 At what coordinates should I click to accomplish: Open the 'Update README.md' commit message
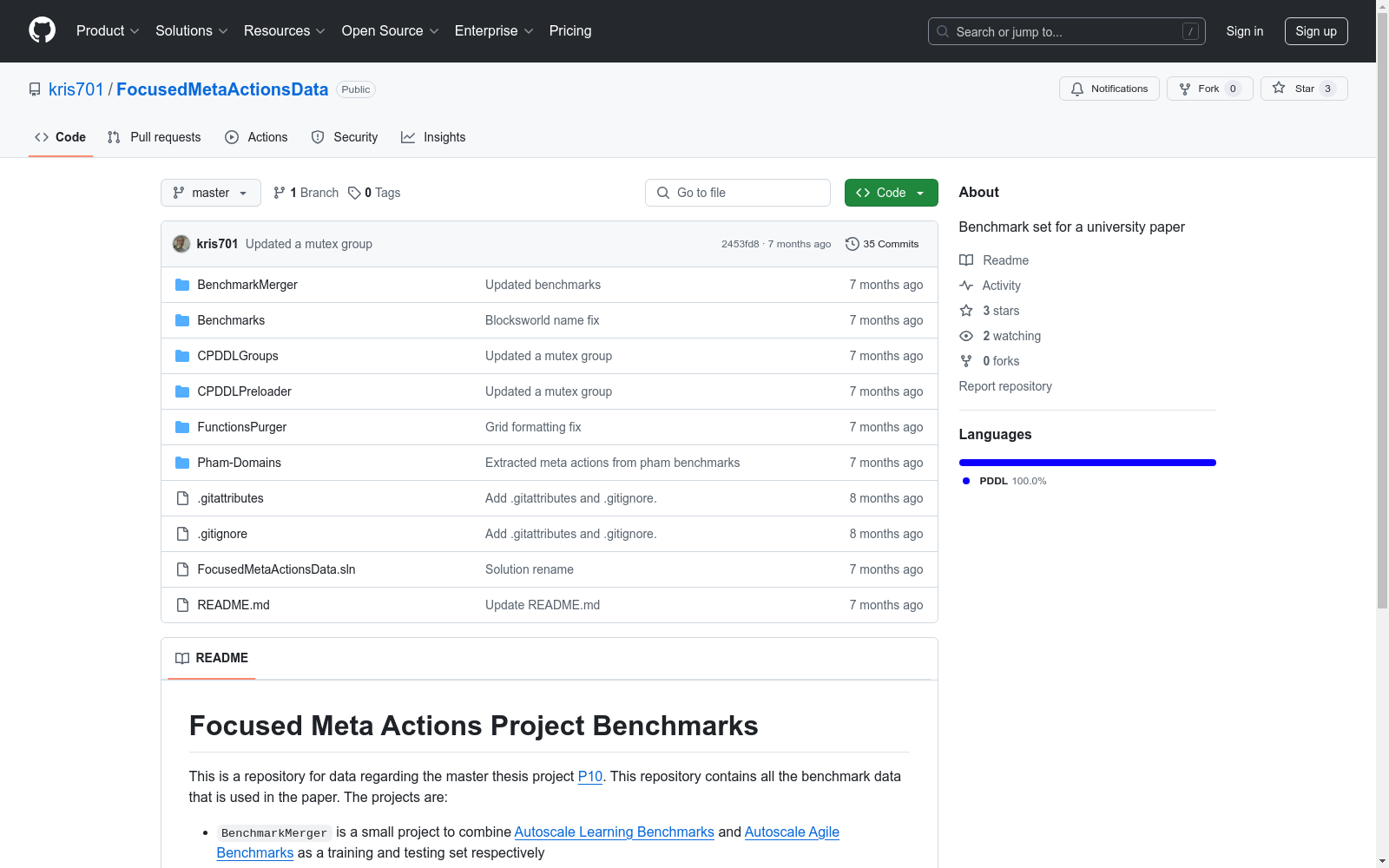click(x=543, y=605)
